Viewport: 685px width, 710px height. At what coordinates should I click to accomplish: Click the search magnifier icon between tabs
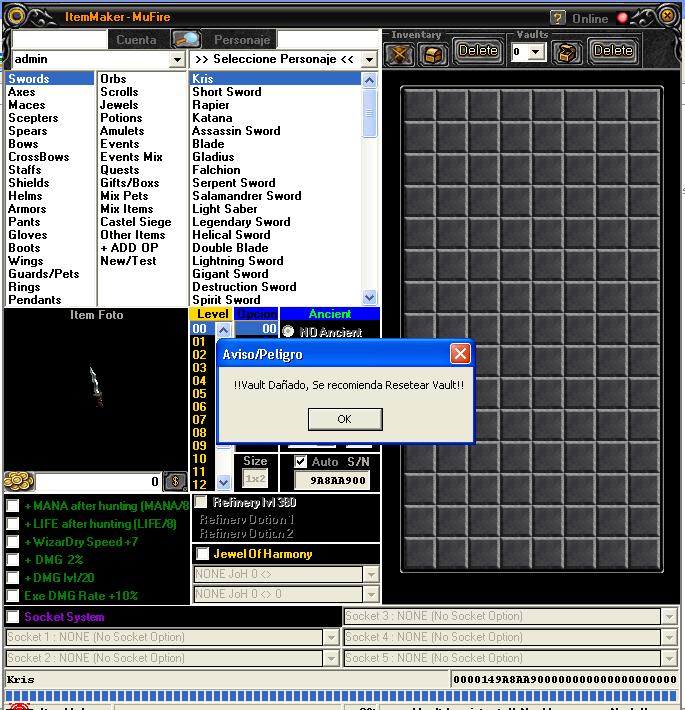[x=186, y=40]
